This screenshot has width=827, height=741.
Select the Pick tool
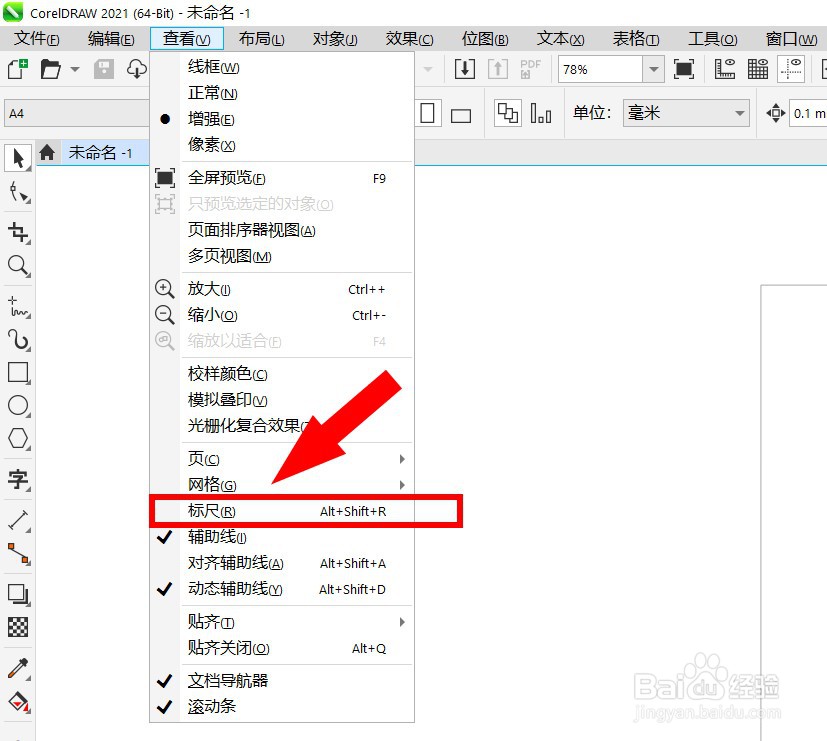pos(17,158)
